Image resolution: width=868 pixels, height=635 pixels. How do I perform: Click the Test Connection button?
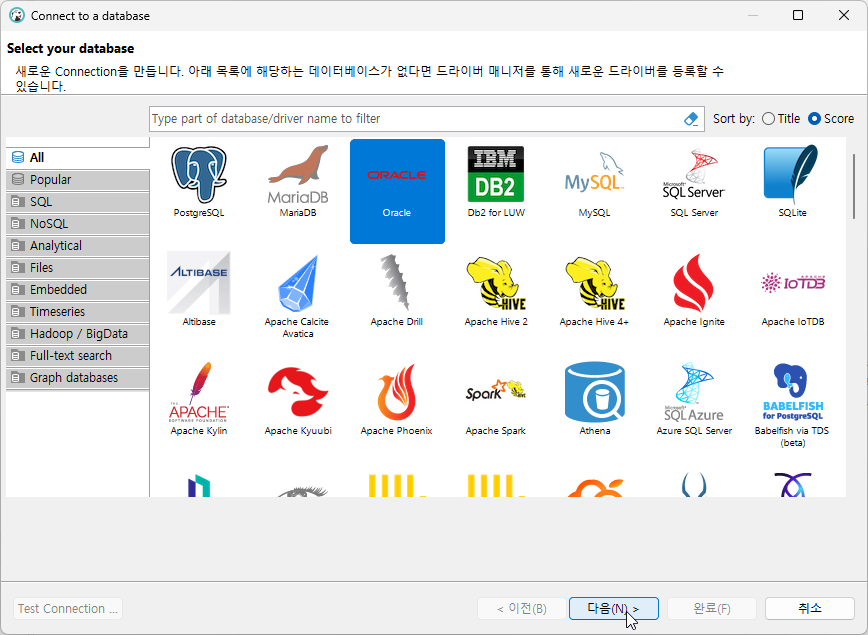68,608
